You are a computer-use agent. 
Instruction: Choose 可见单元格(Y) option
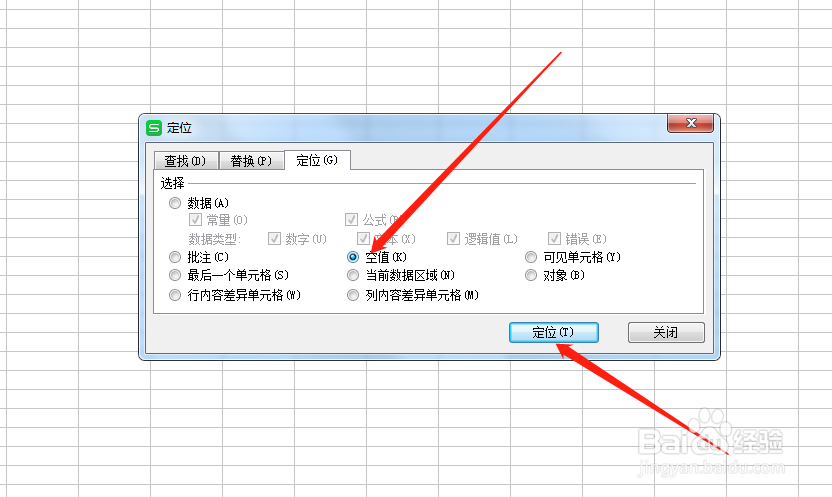click(x=531, y=257)
